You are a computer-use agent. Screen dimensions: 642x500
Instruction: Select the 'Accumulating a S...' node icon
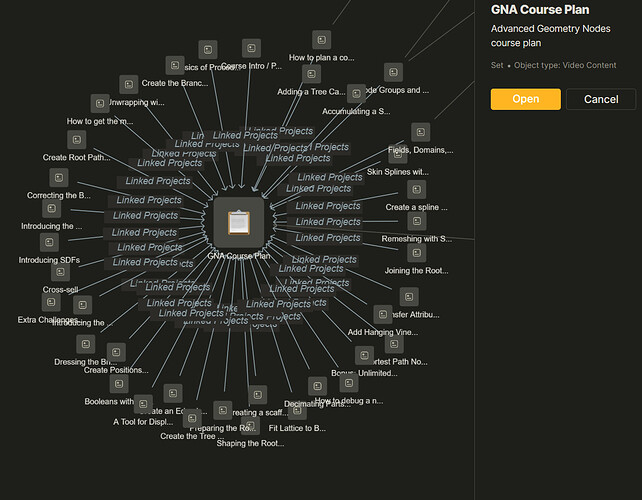point(356,94)
